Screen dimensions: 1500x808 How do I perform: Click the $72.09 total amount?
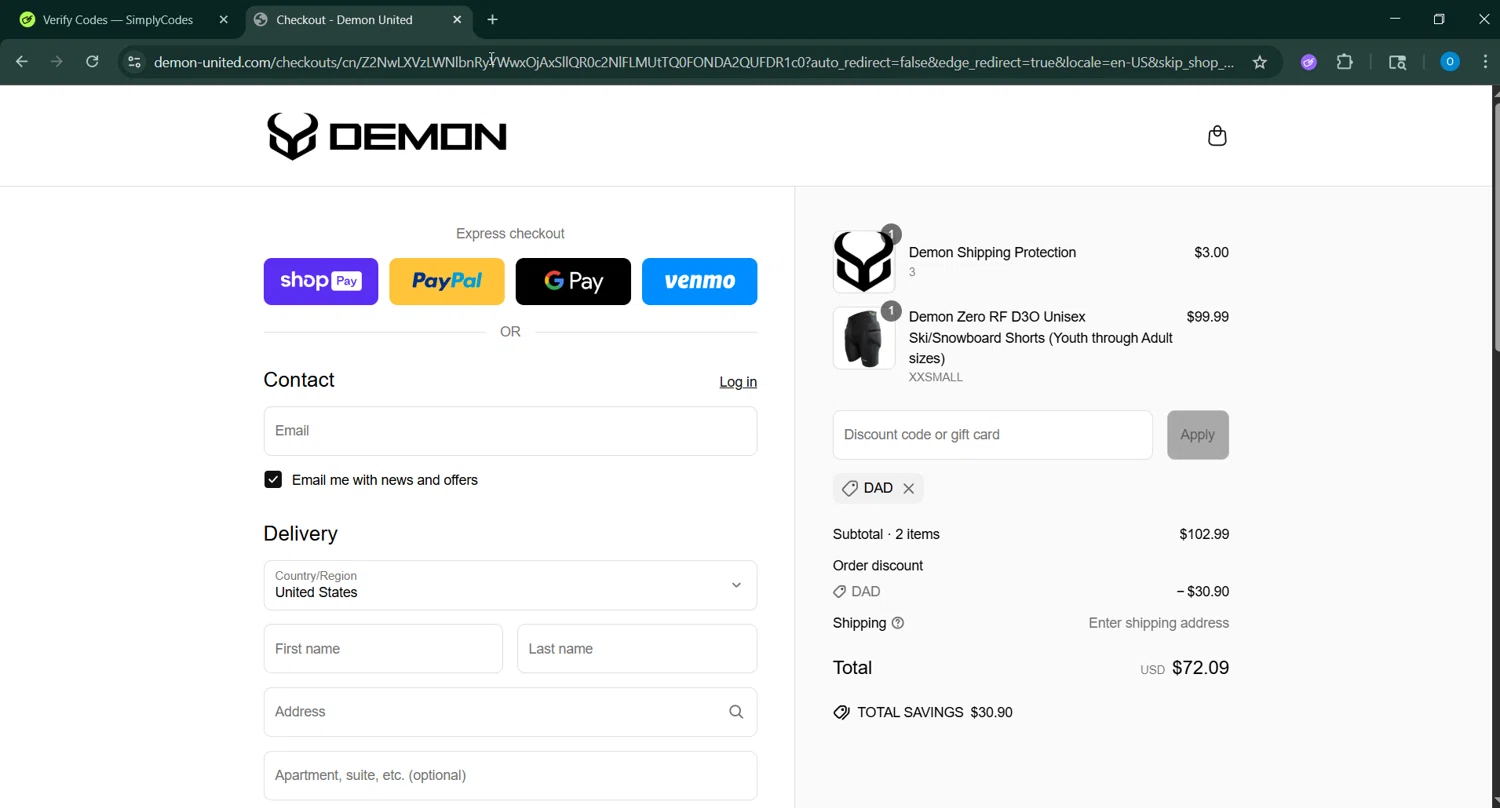click(1200, 668)
